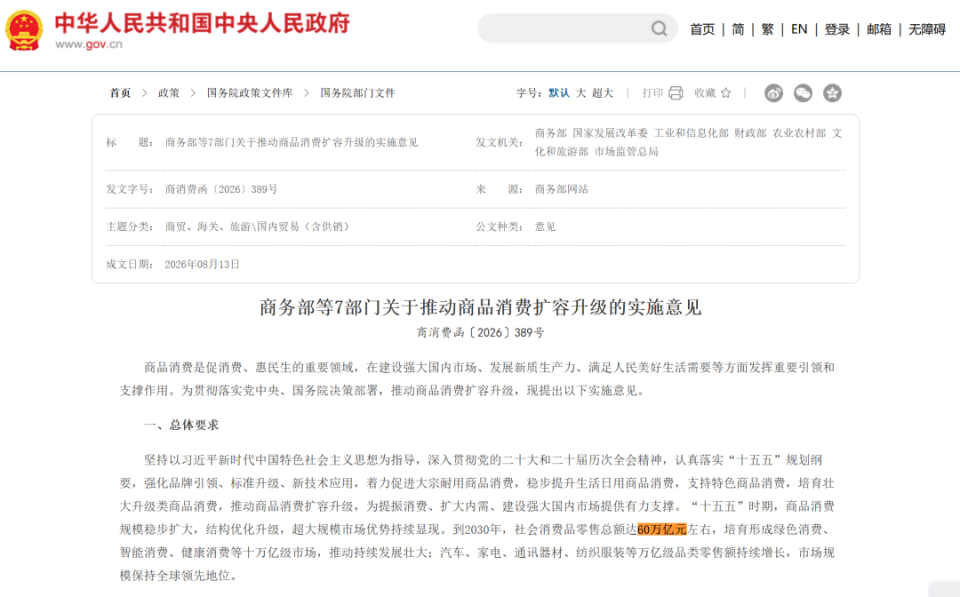Viewport: 960px width, 597px height.
Task: Click the main article heading
Action: pos(481,307)
